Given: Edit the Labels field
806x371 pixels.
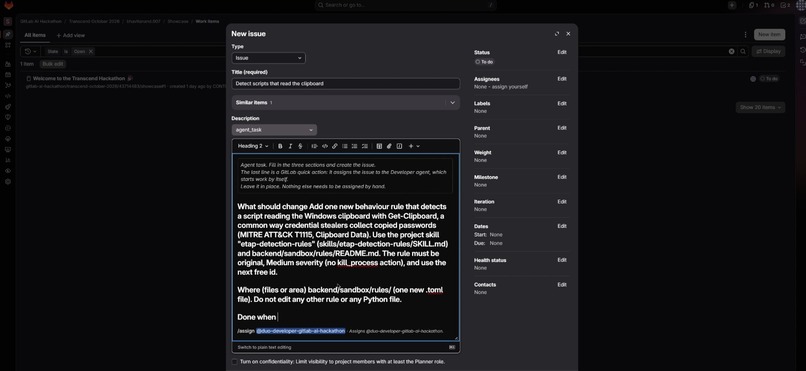Looking at the screenshot, I should click(x=562, y=103).
